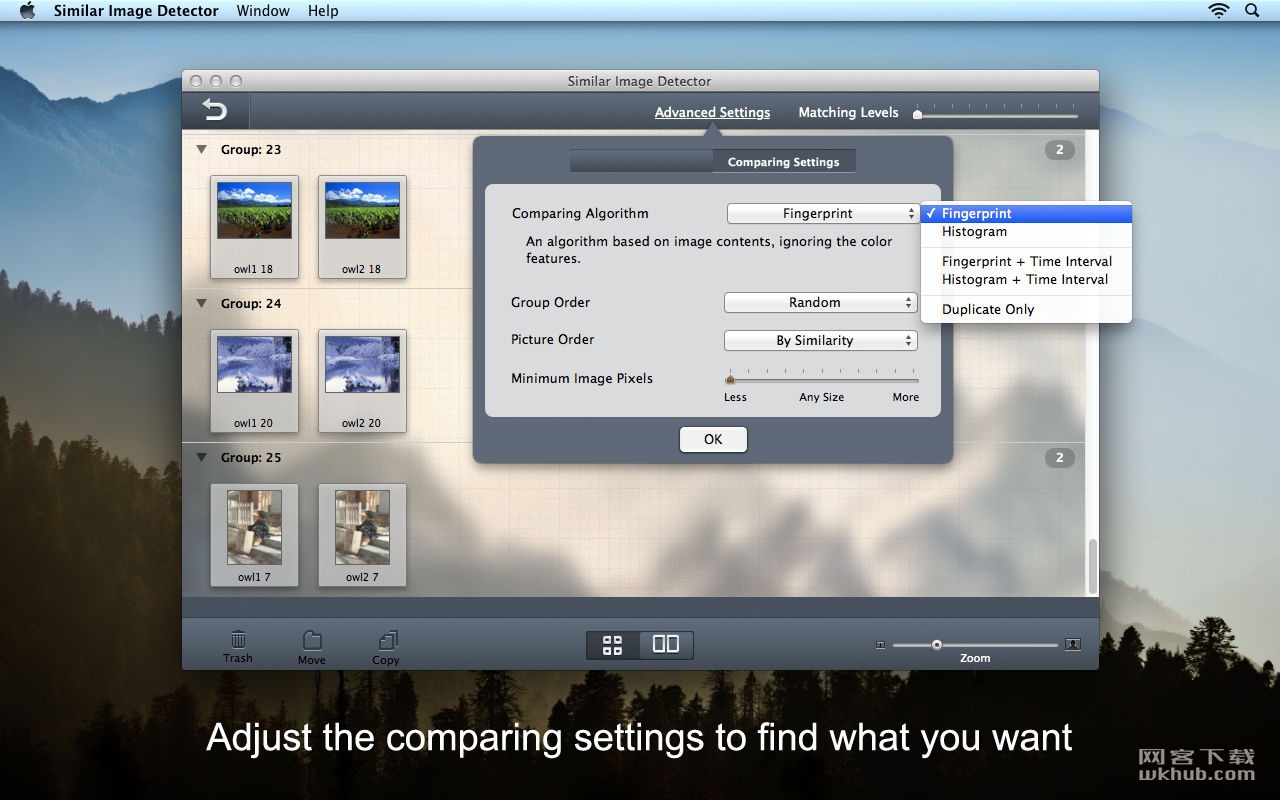This screenshot has width=1280, height=800.
Task: Open the Window menu
Action: tap(263, 11)
